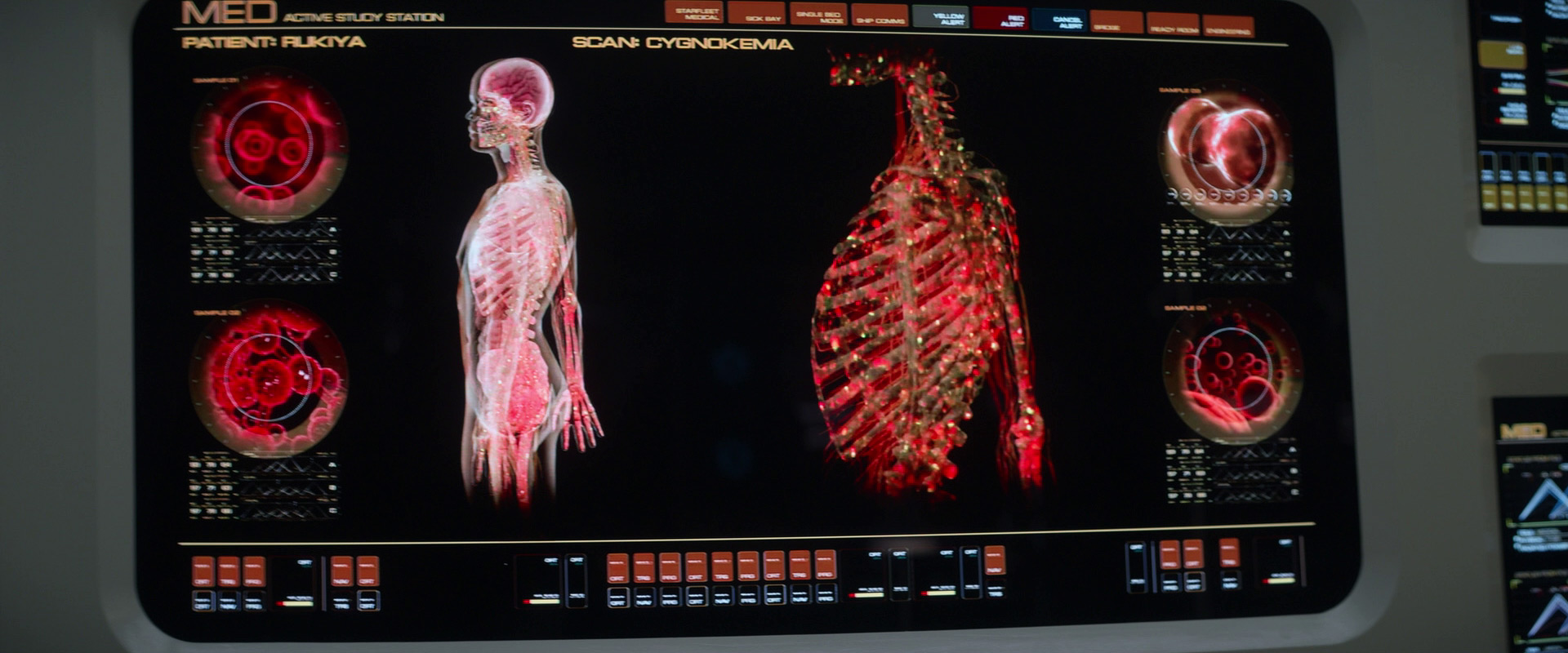The width and height of the screenshot is (1568, 653).
Task: Activate Single Bed Mode
Action: click(x=818, y=14)
